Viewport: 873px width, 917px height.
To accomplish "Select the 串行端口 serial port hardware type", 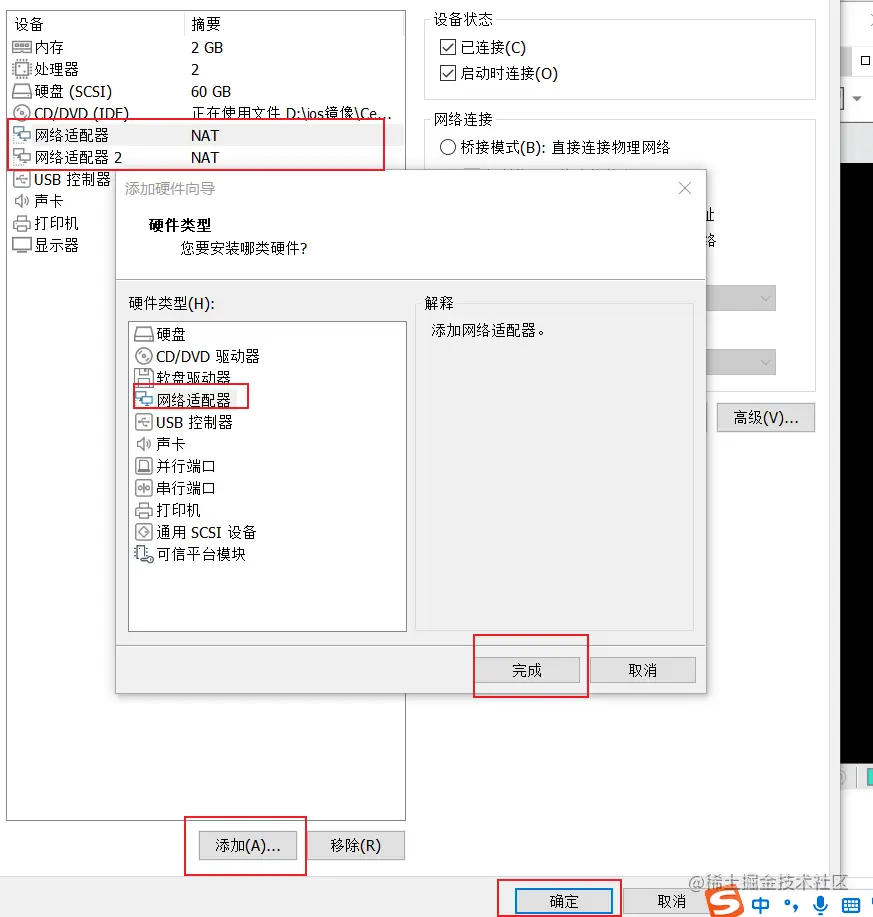I will (x=183, y=488).
